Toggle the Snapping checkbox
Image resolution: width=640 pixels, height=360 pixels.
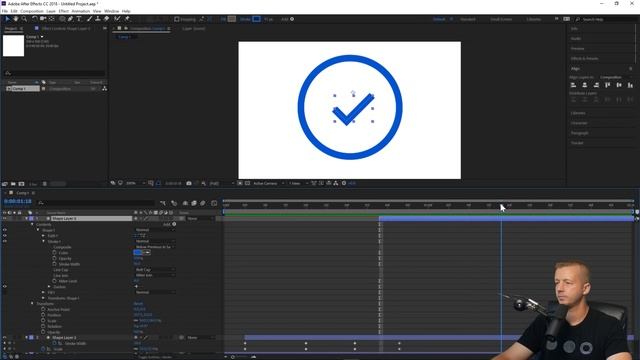[x=177, y=19]
